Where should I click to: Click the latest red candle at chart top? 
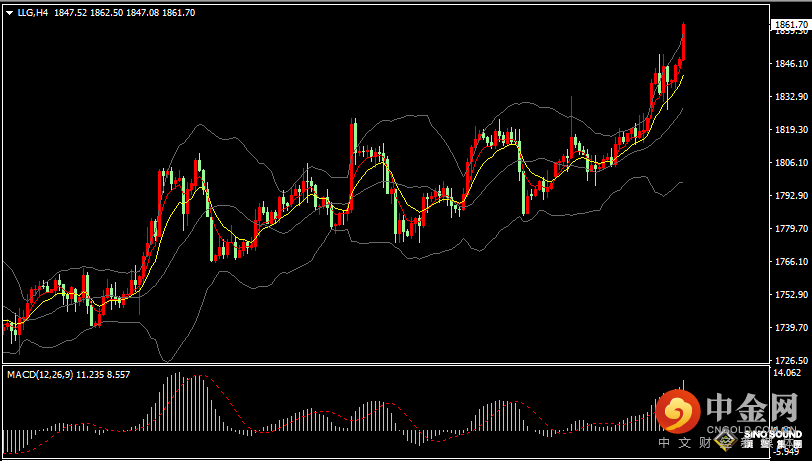[x=684, y=40]
